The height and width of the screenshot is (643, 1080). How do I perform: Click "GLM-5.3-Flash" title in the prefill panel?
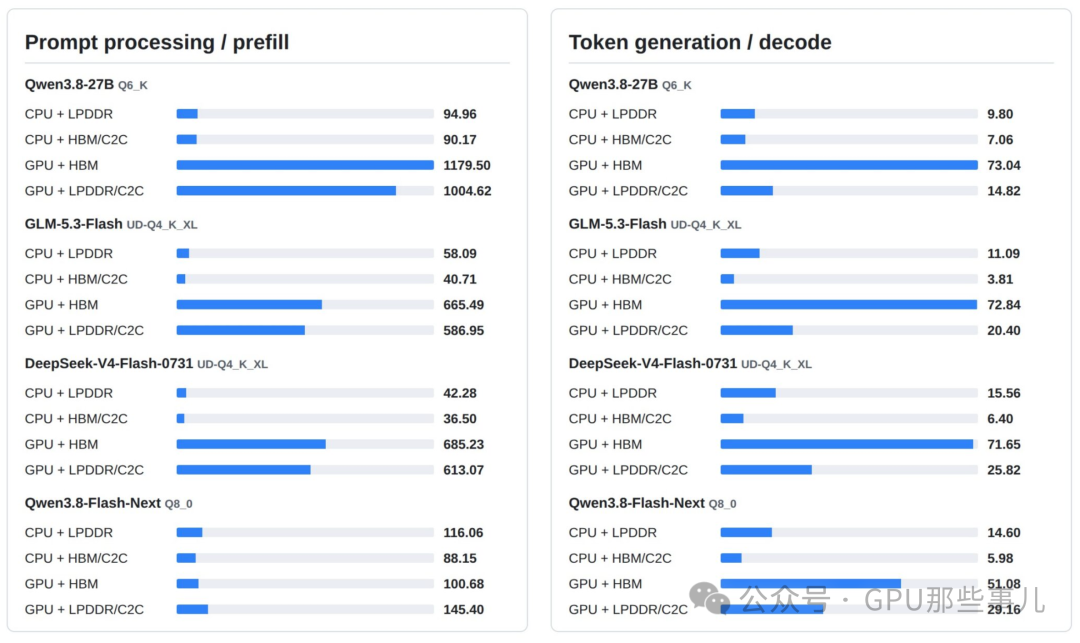[74, 224]
